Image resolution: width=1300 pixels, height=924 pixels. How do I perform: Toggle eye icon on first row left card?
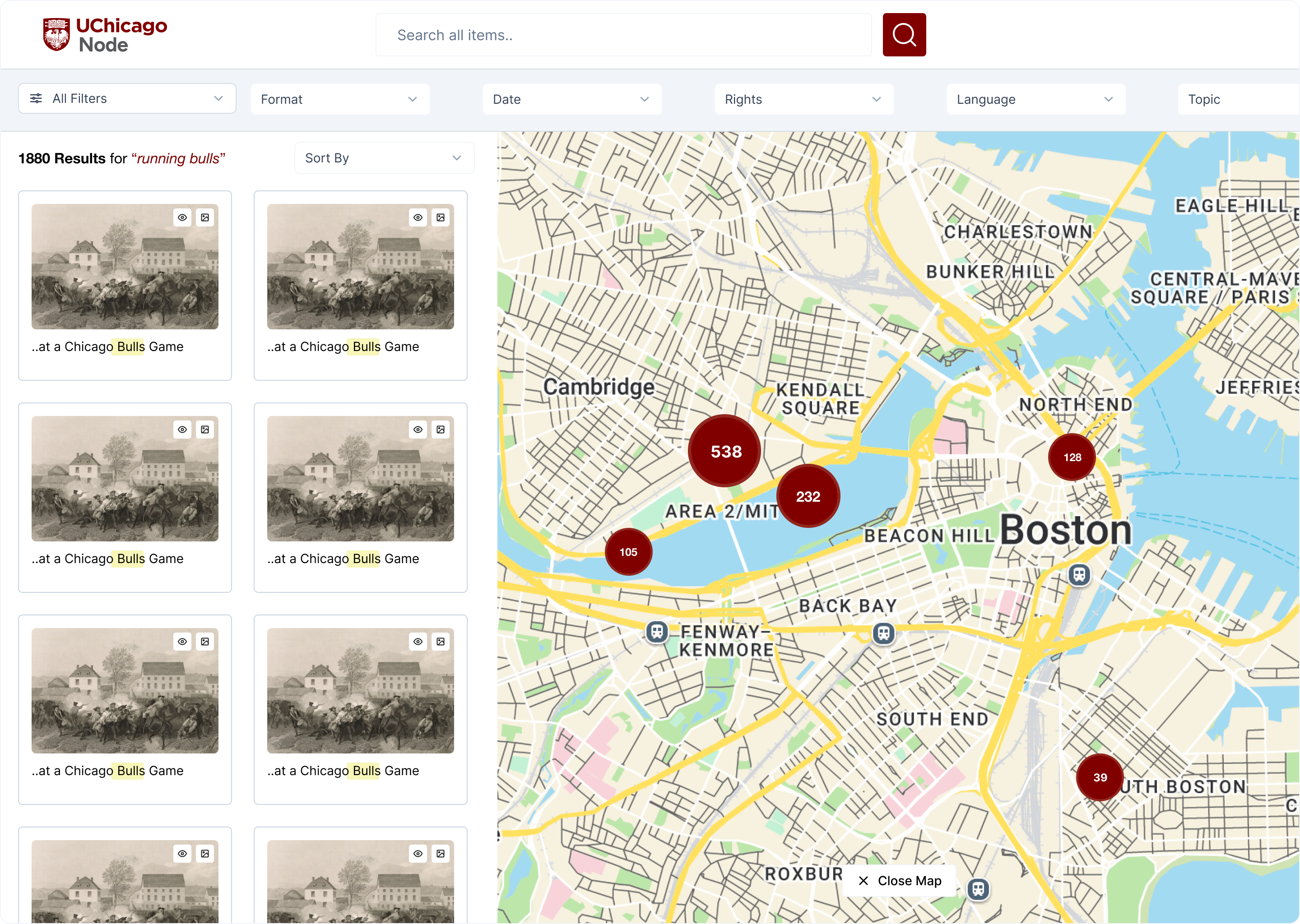pos(182,217)
